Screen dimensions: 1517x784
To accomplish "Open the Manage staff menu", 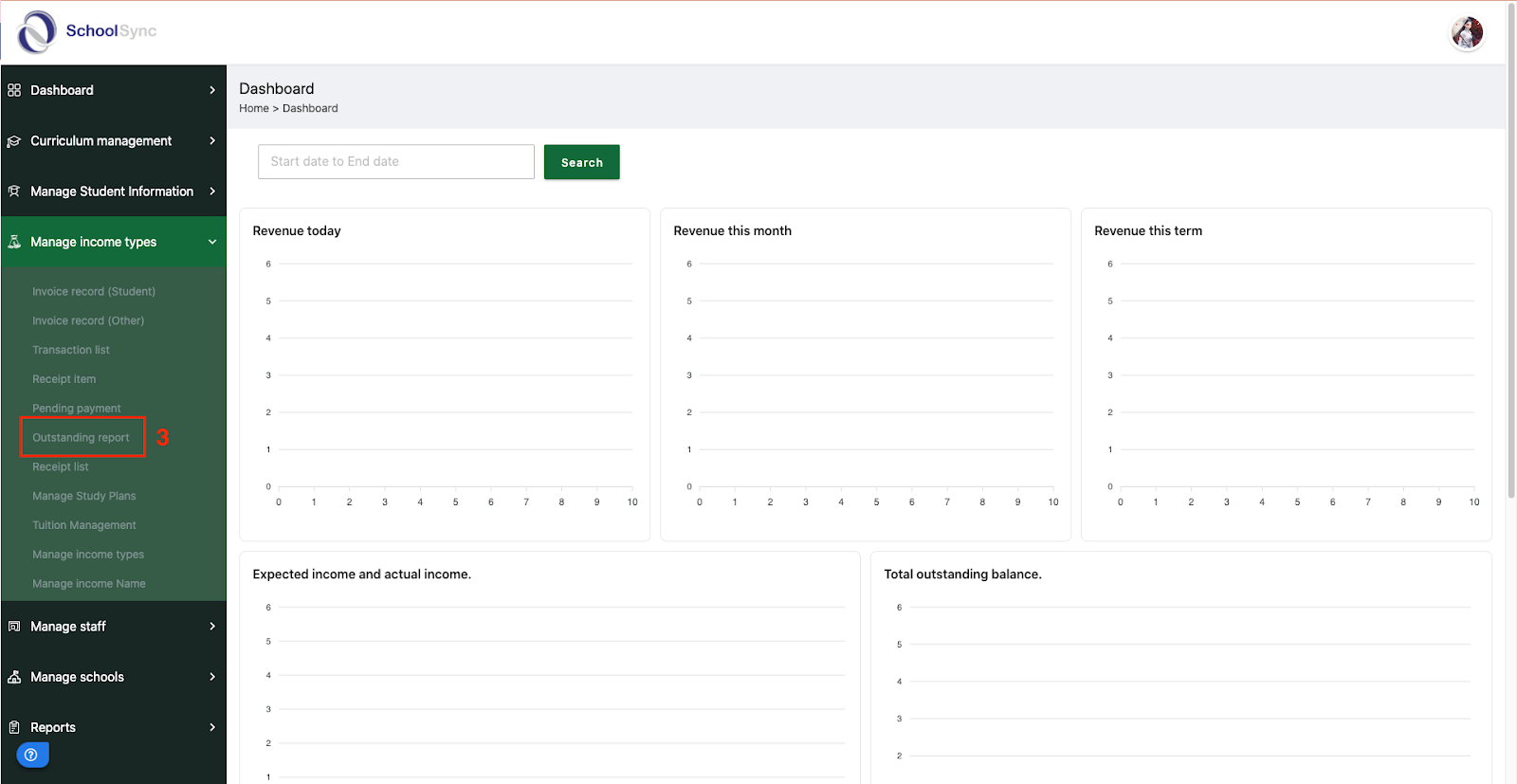I will pyautogui.click(x=114, y=627).
